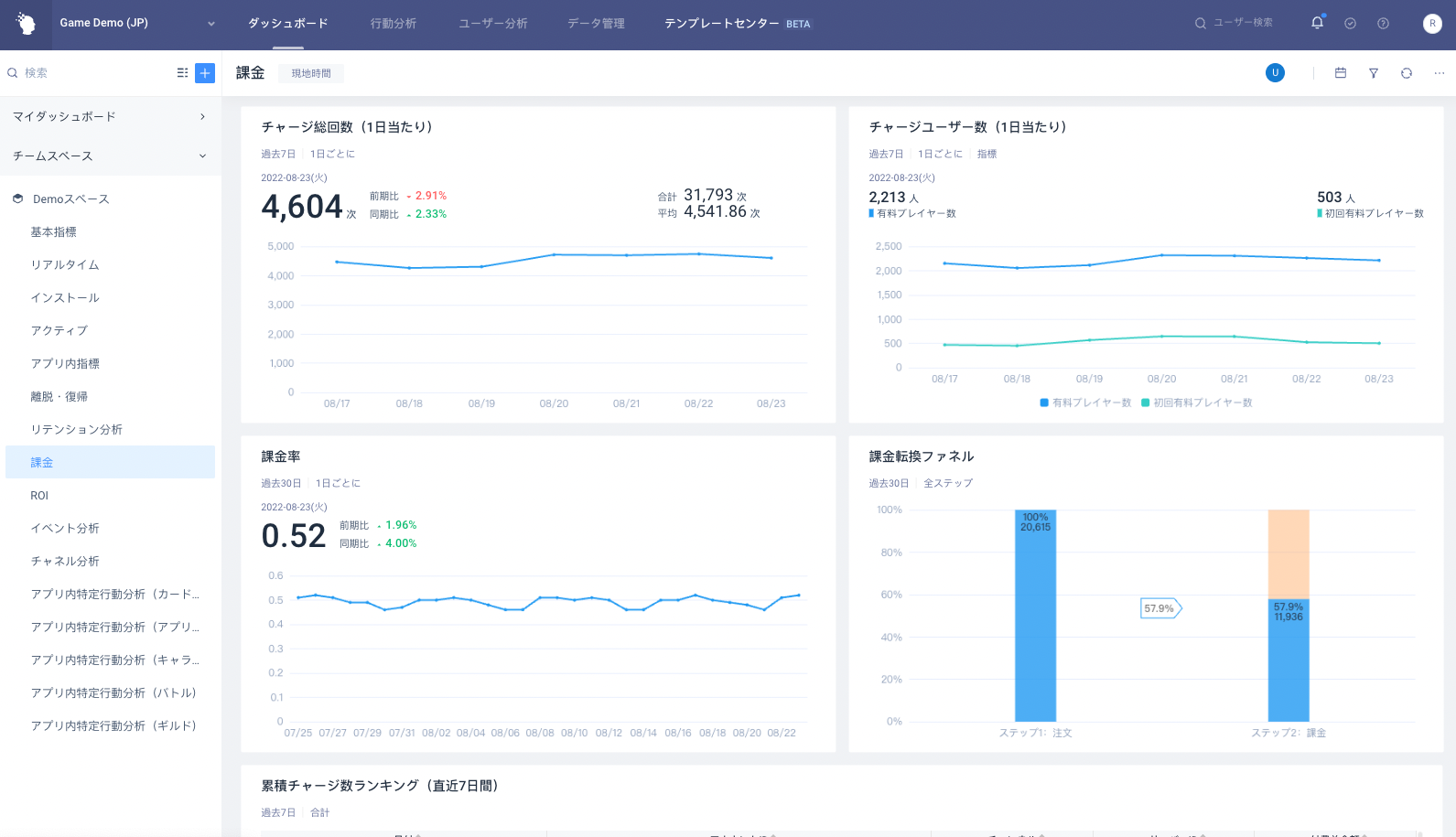Viewport: 1456px width, 837px height.
Task: Open アクティブ dashboard
Action: tap(59, 331)
